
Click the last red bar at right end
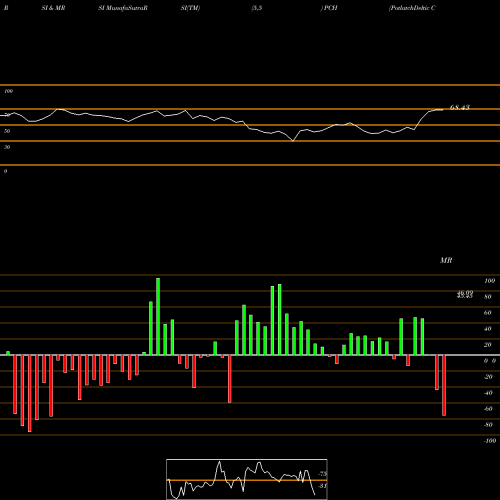(444, 385)
